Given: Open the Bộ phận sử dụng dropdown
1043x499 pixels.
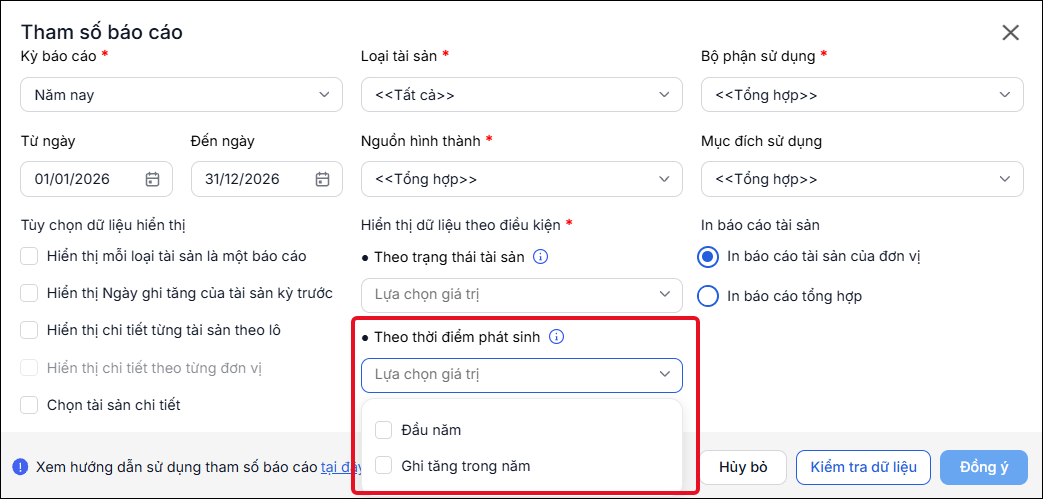Looking at the screenshot, I should coord(862,94).
